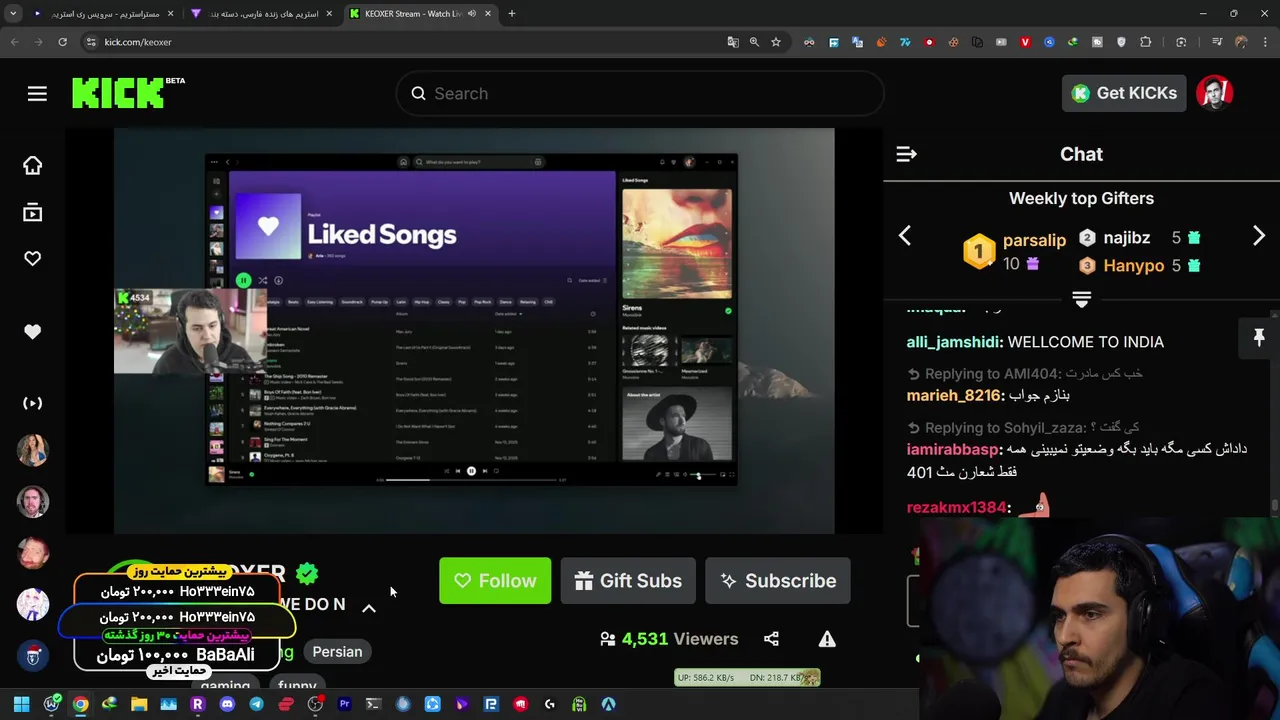Open the Windows Start menu
Viewport: 1280px width, 720px height.
[21, 704]
